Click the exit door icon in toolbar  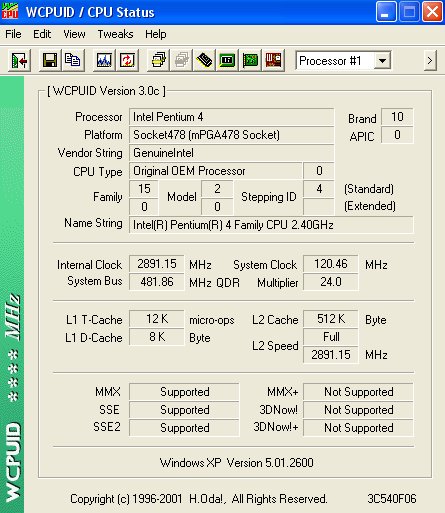click(19, 61)
